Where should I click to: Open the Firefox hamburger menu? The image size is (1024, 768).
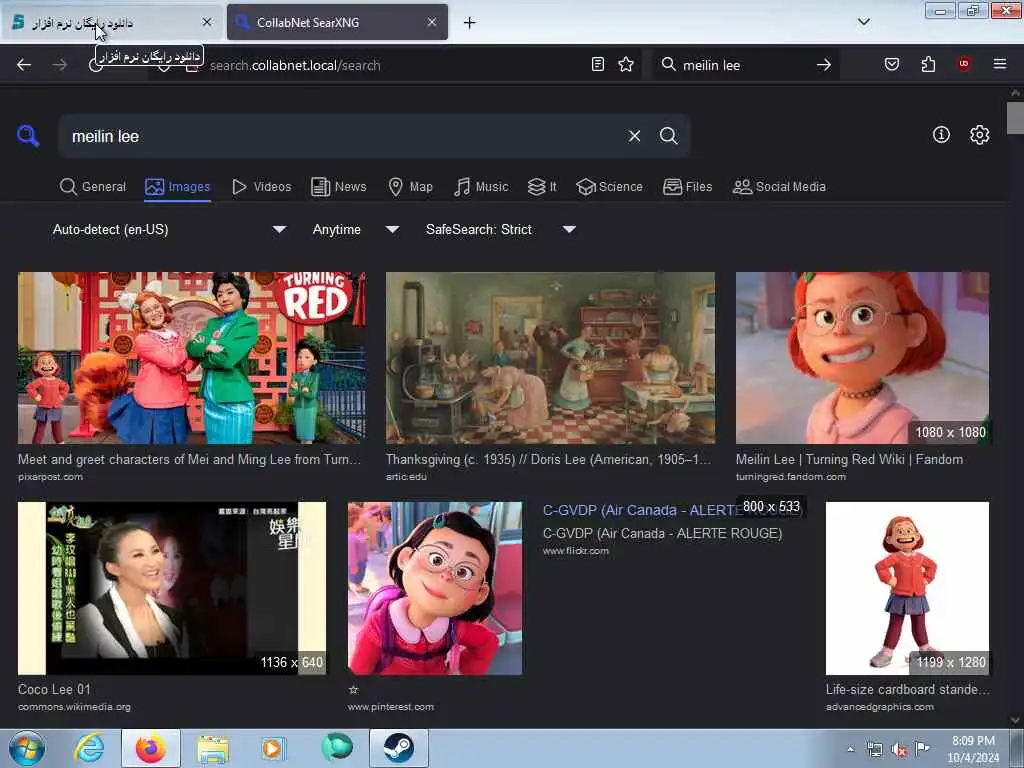(x=999, y=64)
